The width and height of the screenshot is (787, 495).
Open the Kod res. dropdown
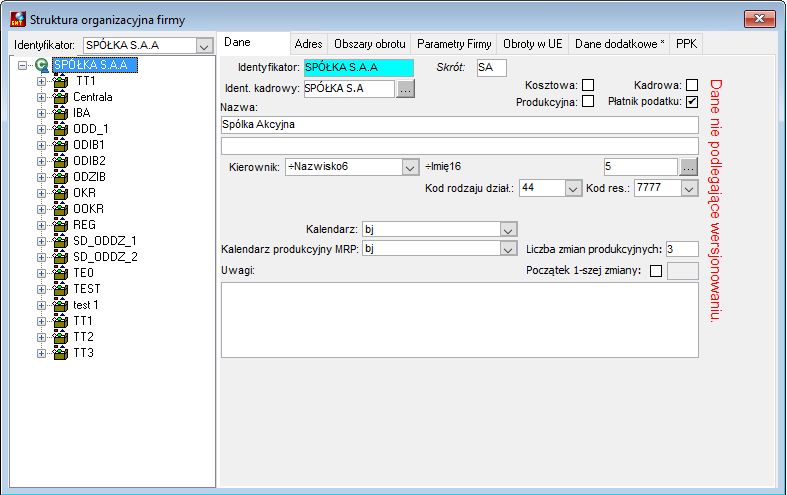(x=689, y=189)
